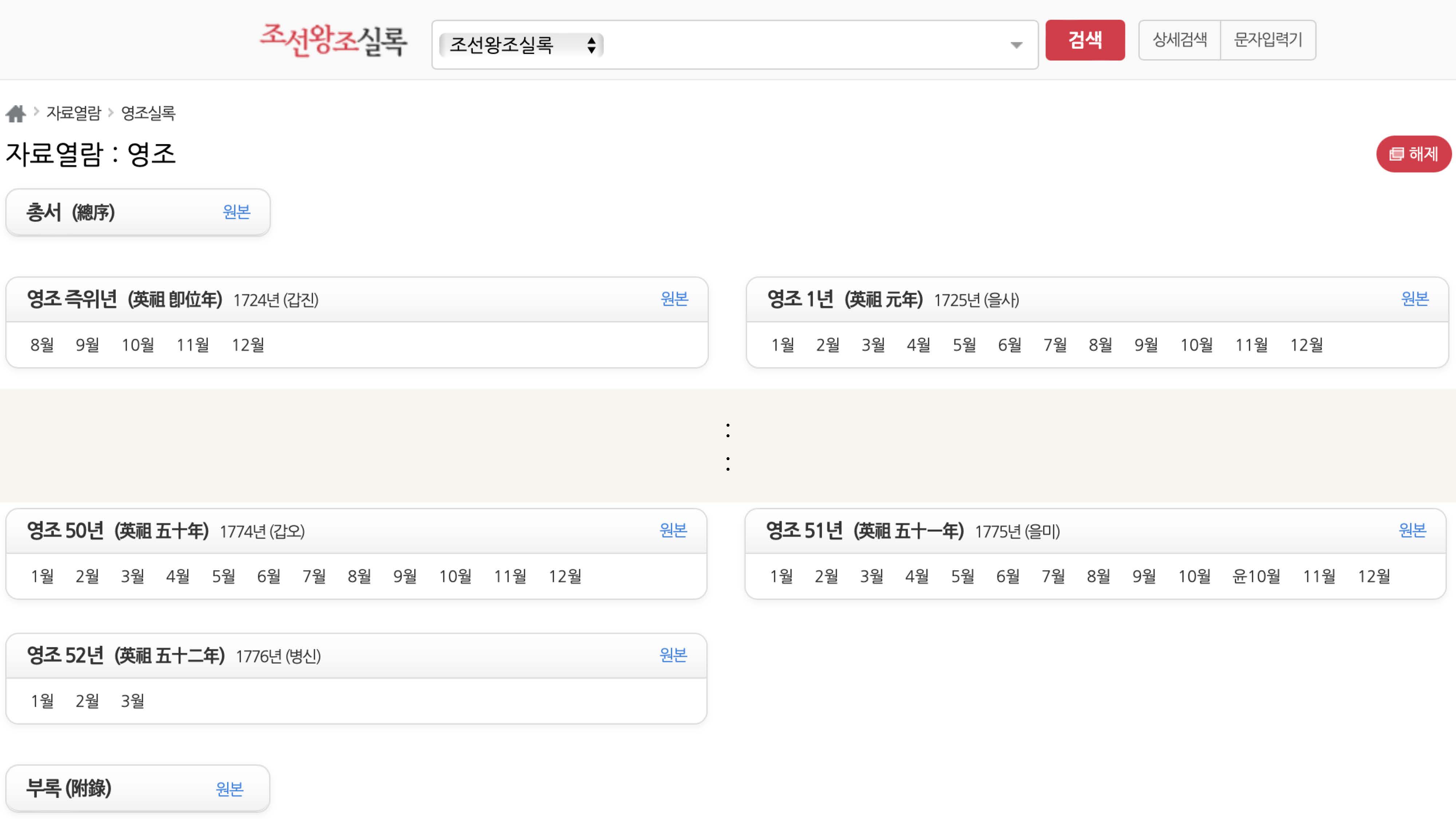Click the home icon in breadcrumb
Image resolution: width=1456 pixels, height=819 pixels.
16,114
